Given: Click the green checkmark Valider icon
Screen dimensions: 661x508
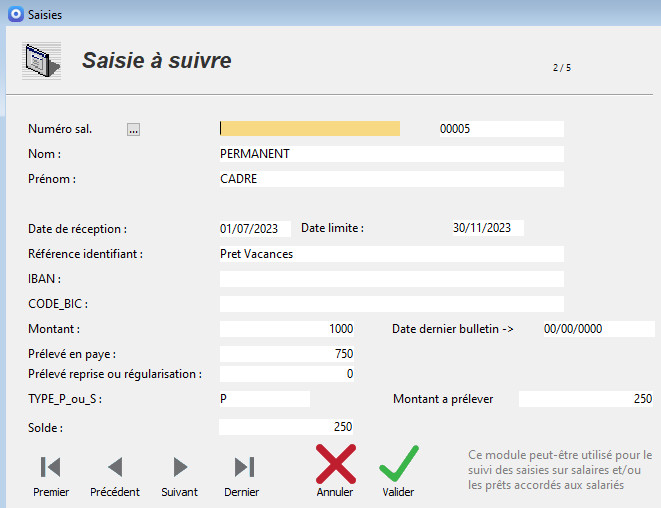Looking at the screenshot, I should 398,465.
